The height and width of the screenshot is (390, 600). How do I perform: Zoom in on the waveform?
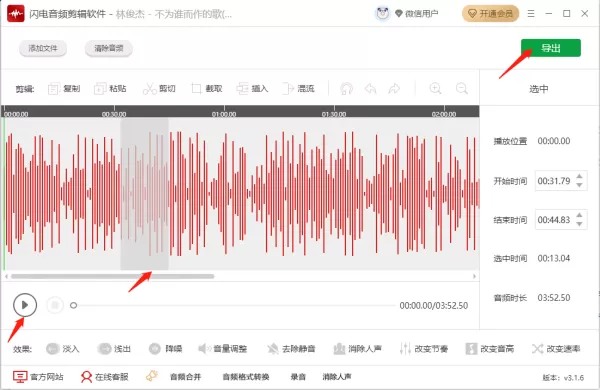pyautogui.click(x=435, y=89)
